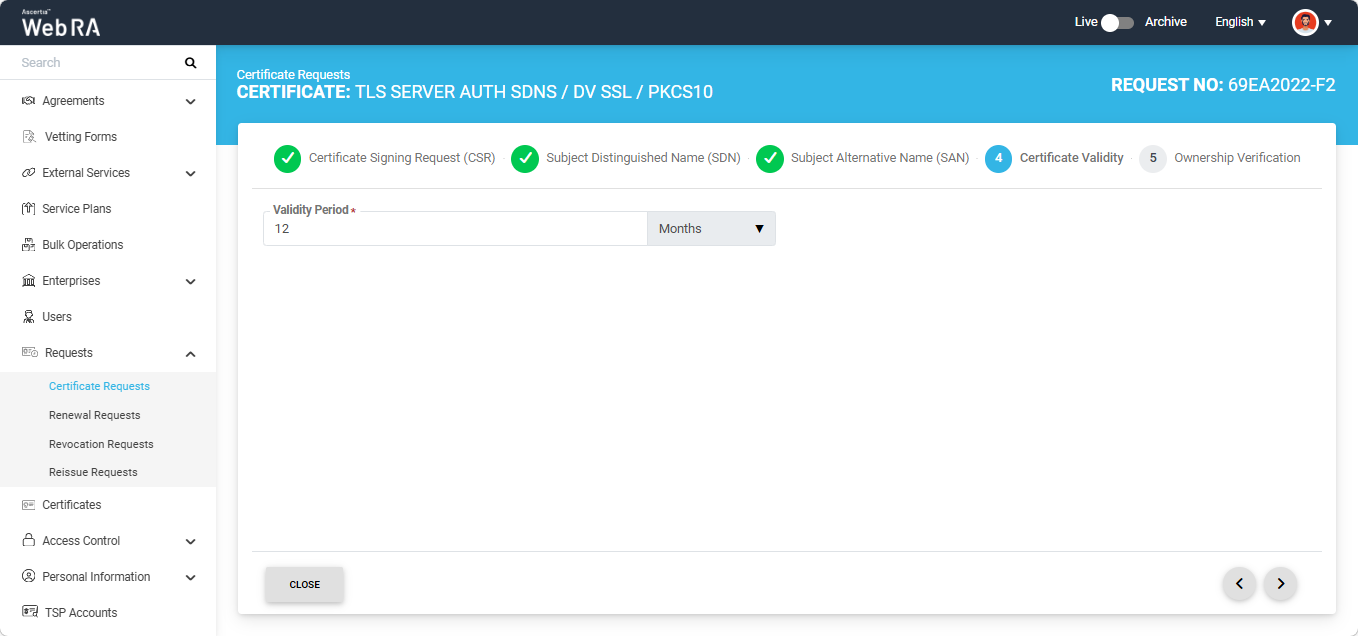Click the search magnifier icon
The height and width of the screenshot is (636, 1358).
[191, 63]
